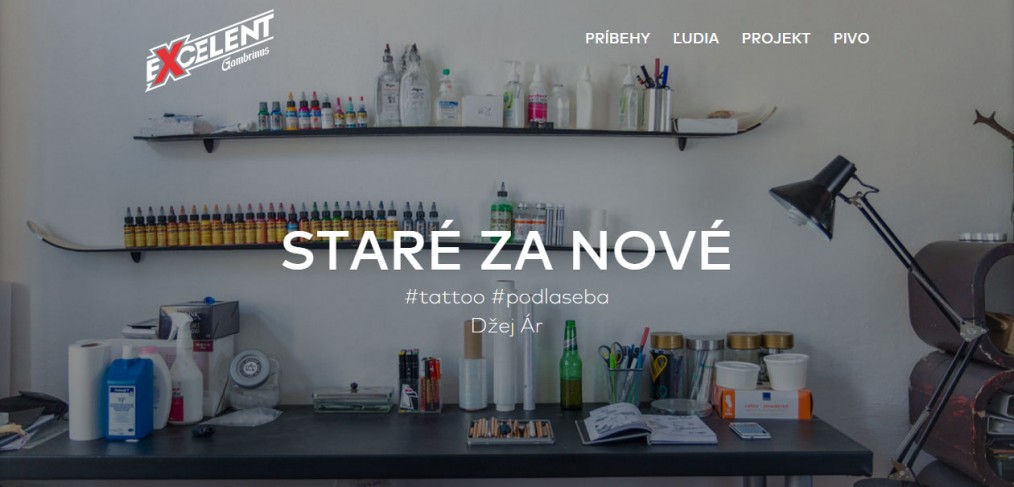Open the PRÍBEHY menu item
The image size is (1014, 487).
coord(618,38)
